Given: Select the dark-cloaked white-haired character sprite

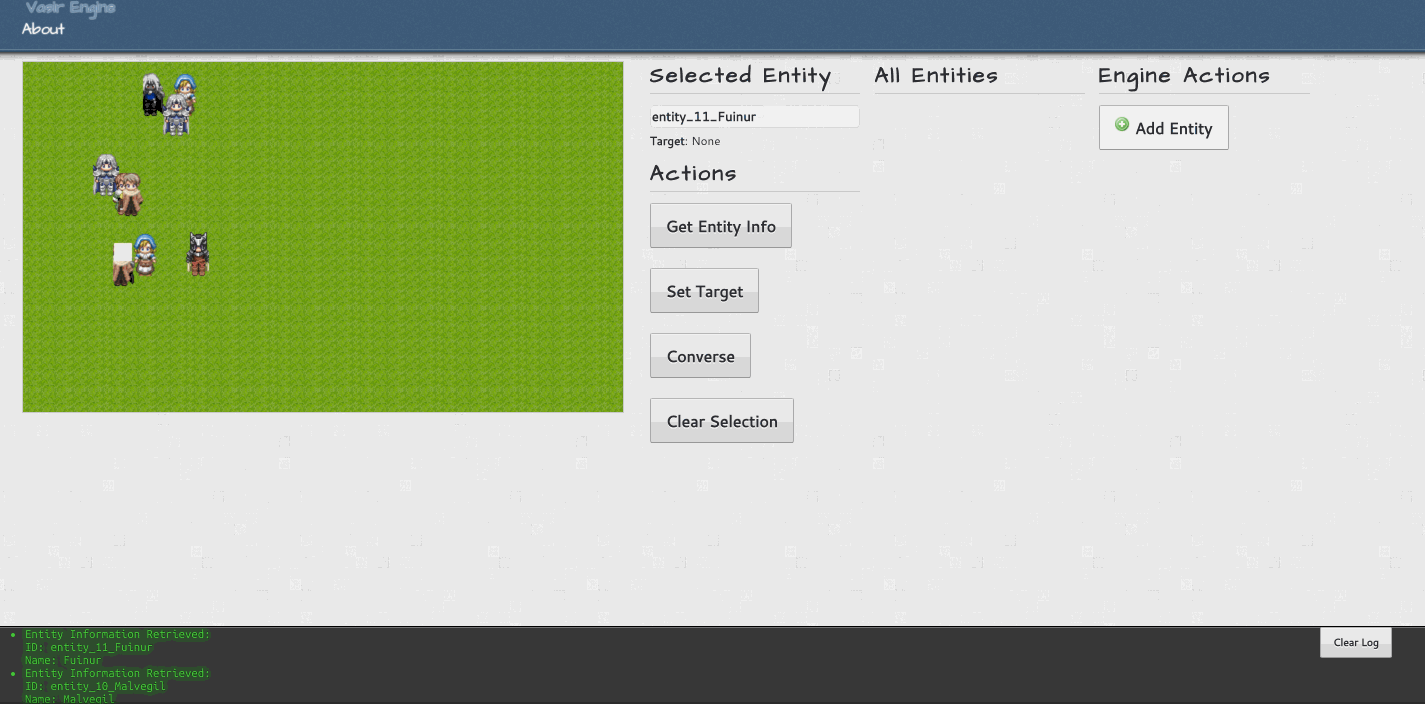Looking at the screenshot, I should [152, 96].
